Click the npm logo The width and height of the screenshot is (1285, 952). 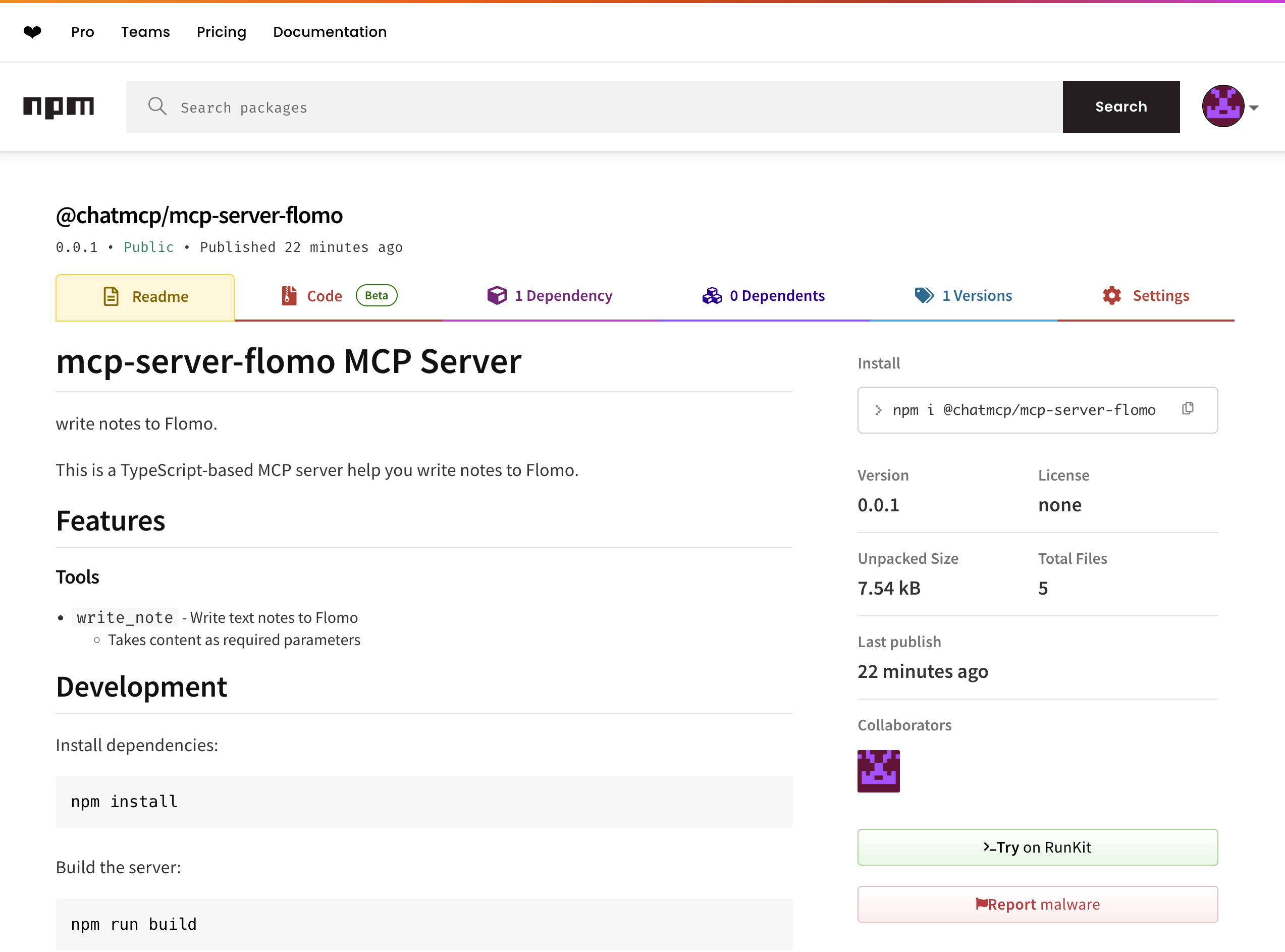(58, 107)
